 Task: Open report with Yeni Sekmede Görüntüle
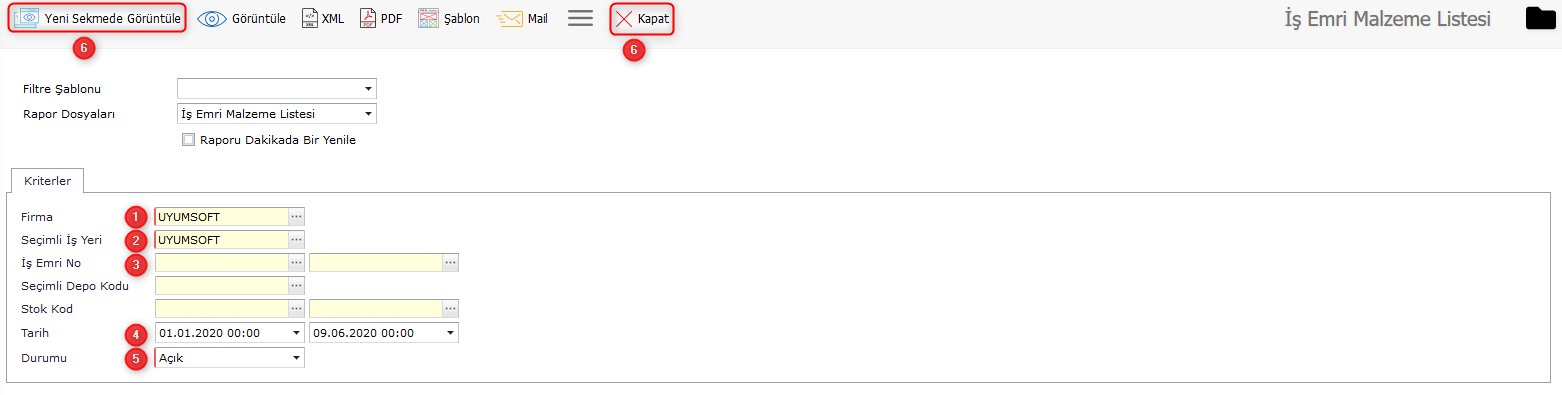(97, 18)
